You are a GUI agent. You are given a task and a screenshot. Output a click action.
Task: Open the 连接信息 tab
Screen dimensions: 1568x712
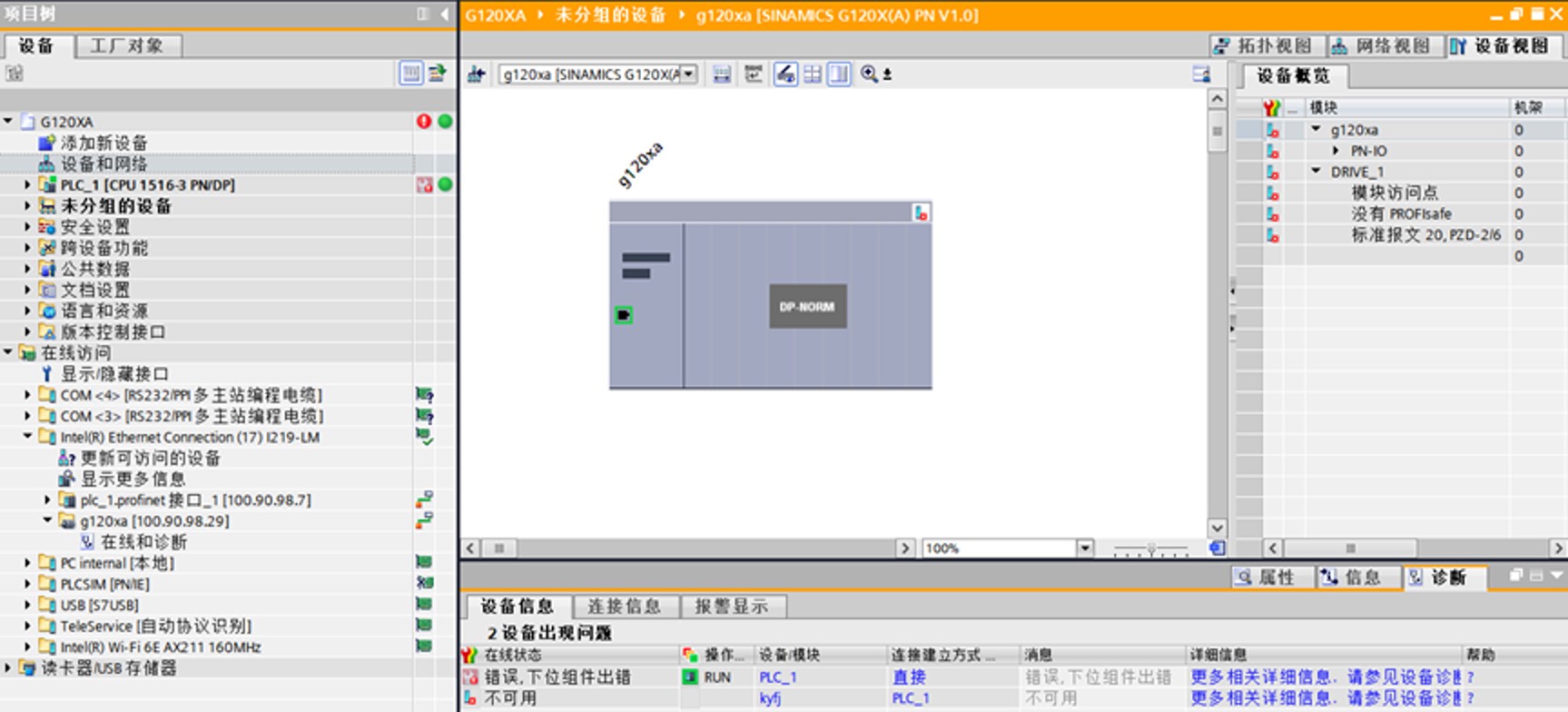pos(624,606)
